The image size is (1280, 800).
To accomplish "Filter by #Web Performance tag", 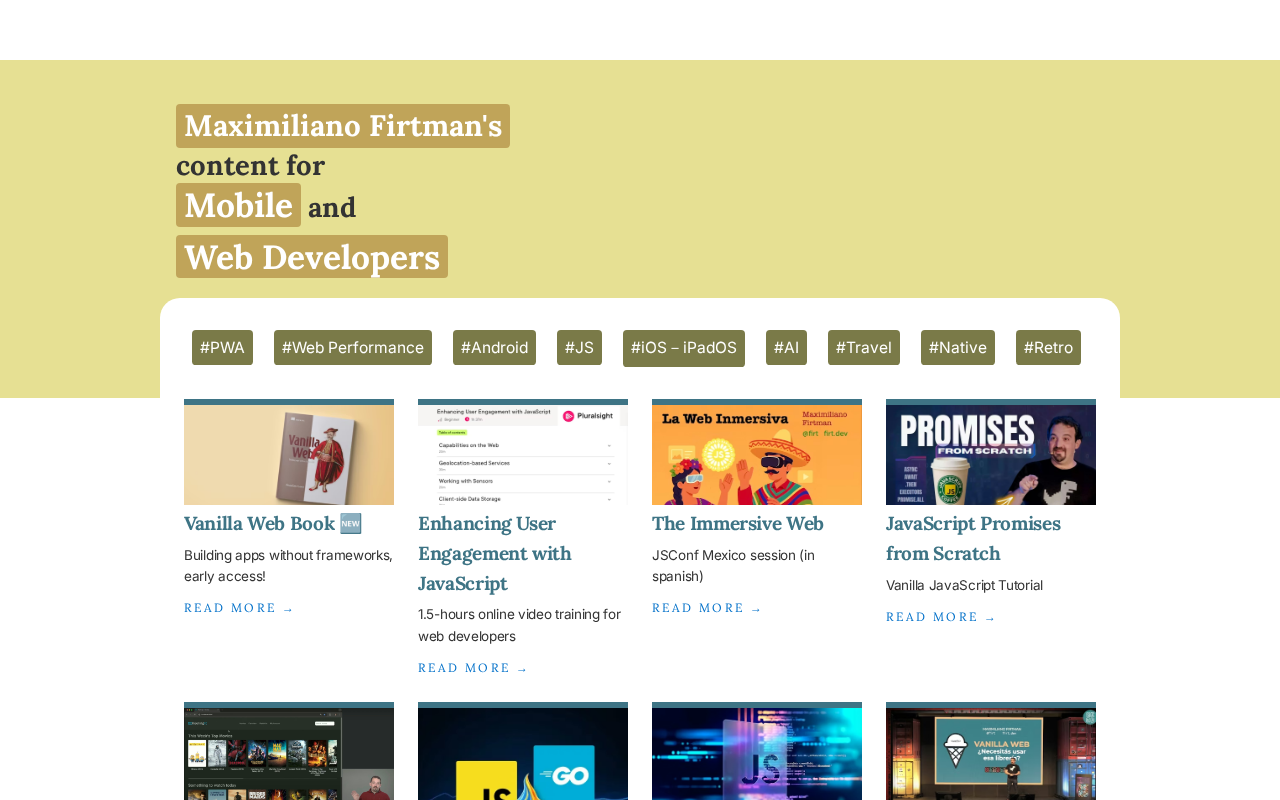I will [x=352, y=348].
